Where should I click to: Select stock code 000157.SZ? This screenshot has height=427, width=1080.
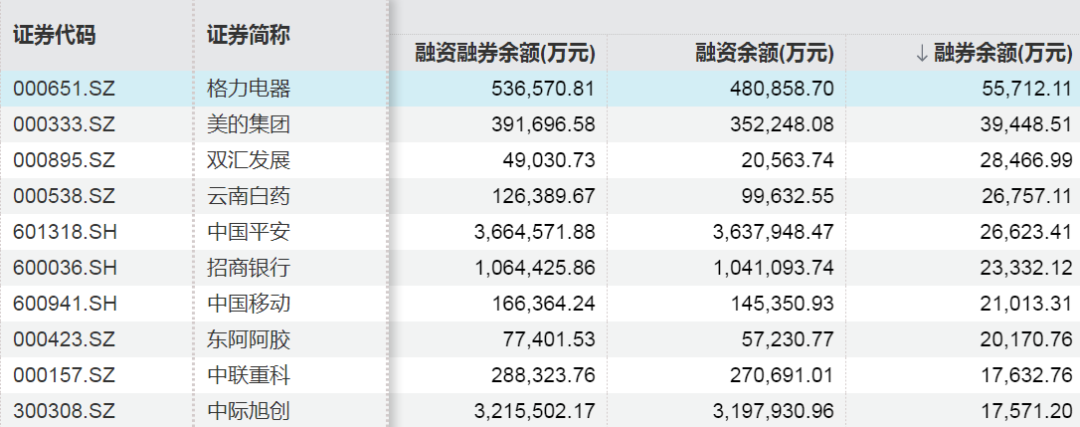tap(64, 375)
